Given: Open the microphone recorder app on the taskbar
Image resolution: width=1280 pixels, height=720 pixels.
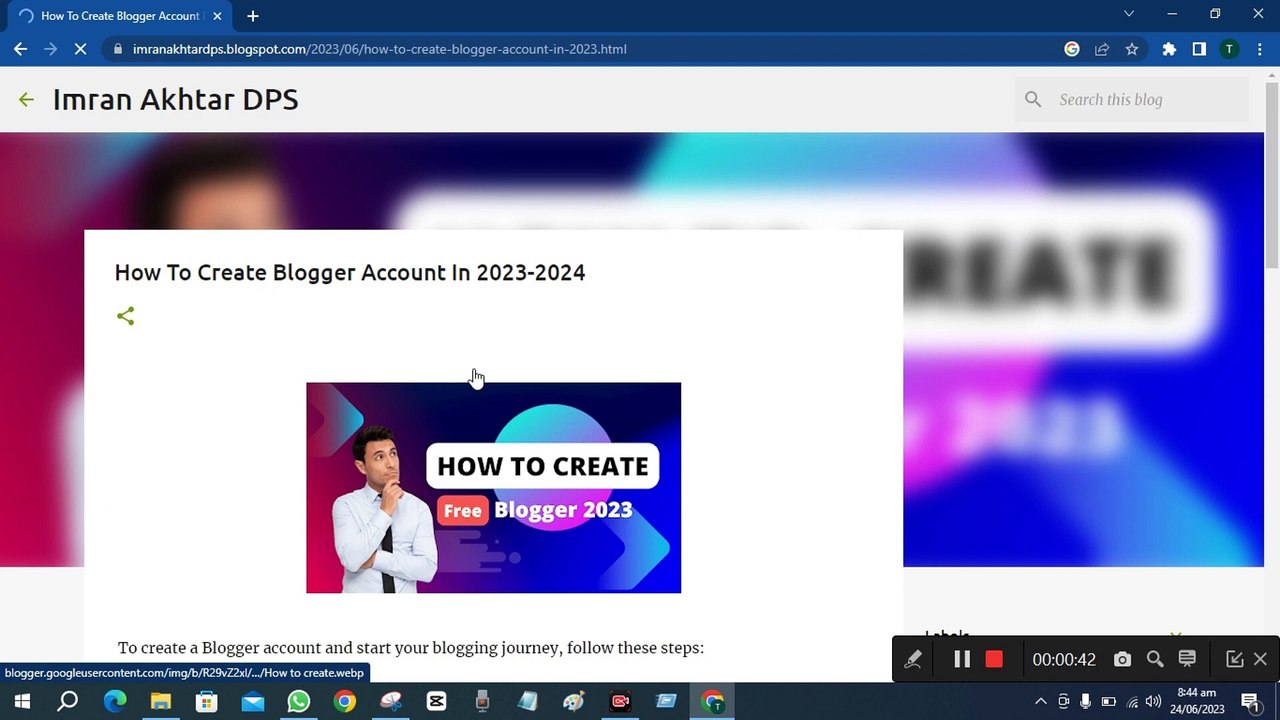Looking at the screenshot, I should tap(482, 701).
